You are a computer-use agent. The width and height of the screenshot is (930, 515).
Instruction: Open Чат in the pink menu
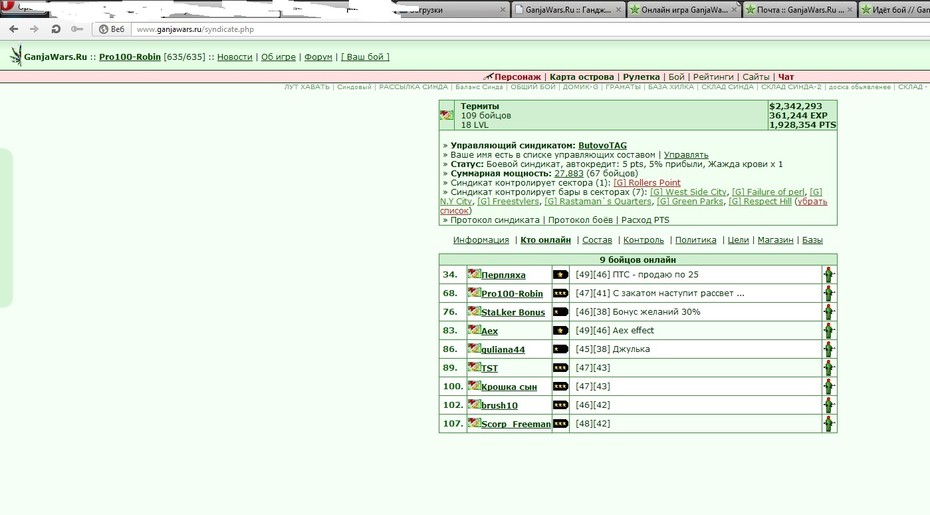point(786,77)
